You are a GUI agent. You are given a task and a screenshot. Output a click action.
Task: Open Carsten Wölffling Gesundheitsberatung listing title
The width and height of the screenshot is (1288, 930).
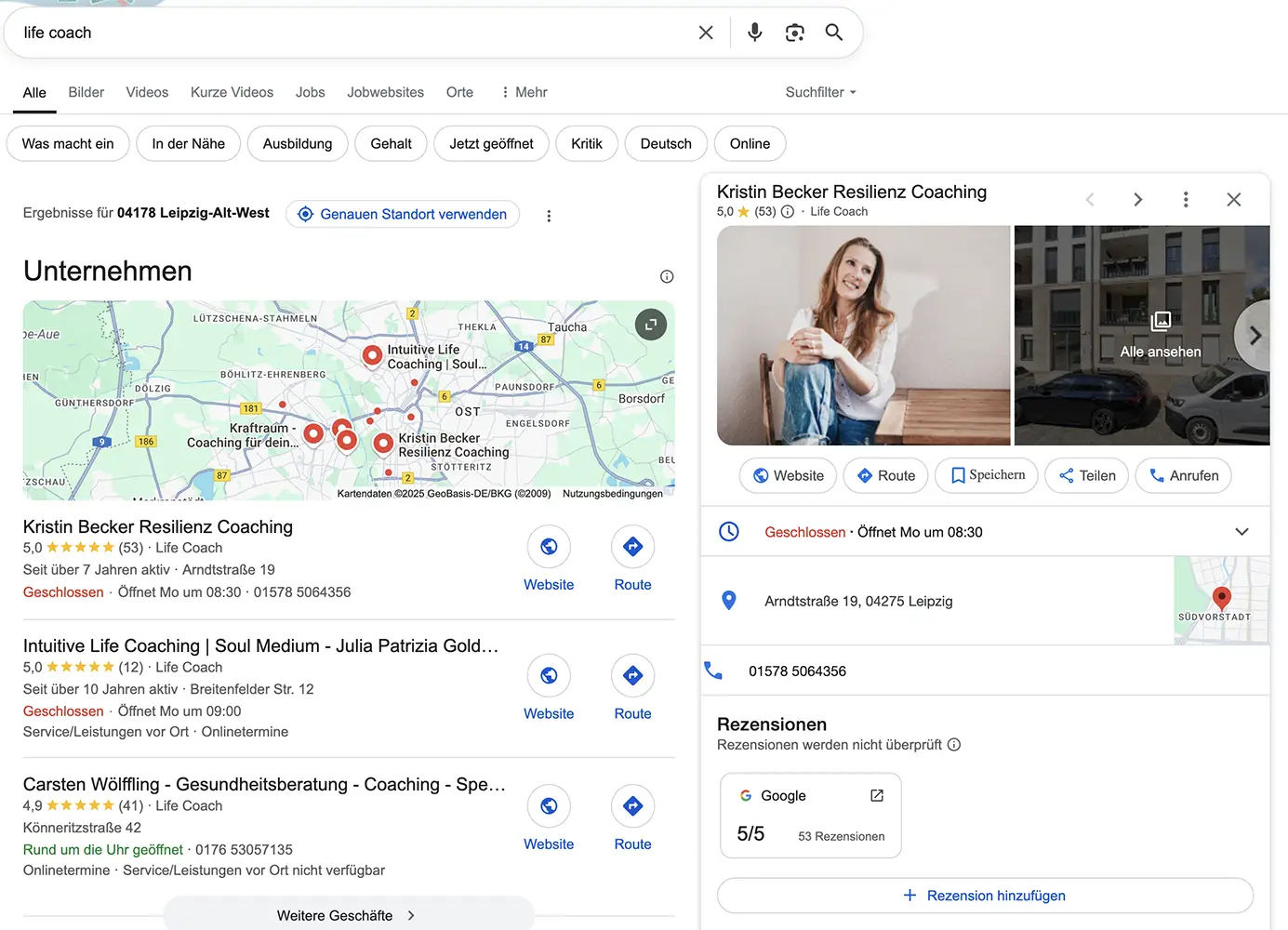pos(264,785)
